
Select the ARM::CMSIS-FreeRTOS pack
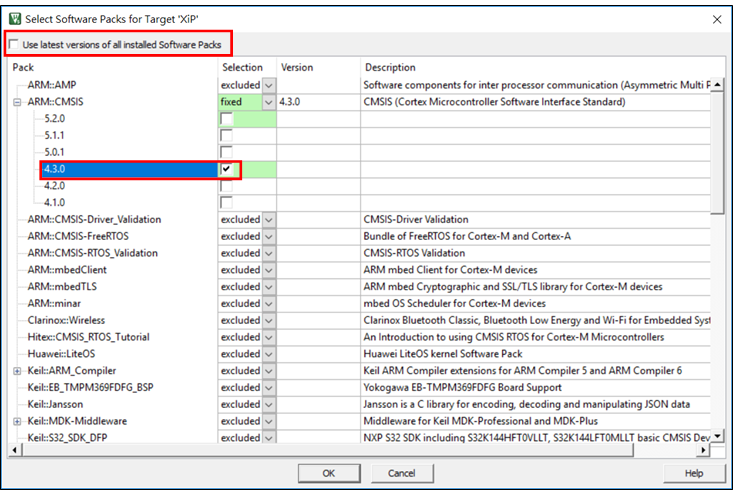[78, 236]
